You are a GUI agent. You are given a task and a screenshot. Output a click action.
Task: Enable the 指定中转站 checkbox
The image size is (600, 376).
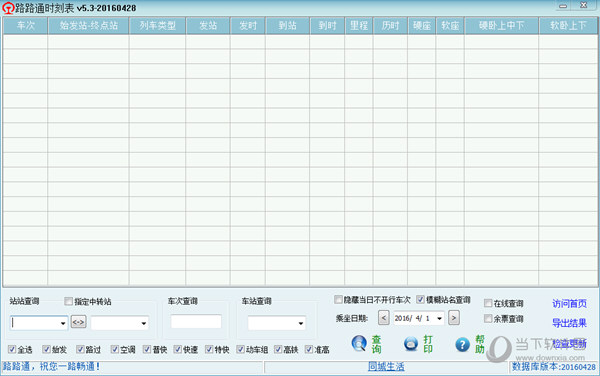point(68,301)
